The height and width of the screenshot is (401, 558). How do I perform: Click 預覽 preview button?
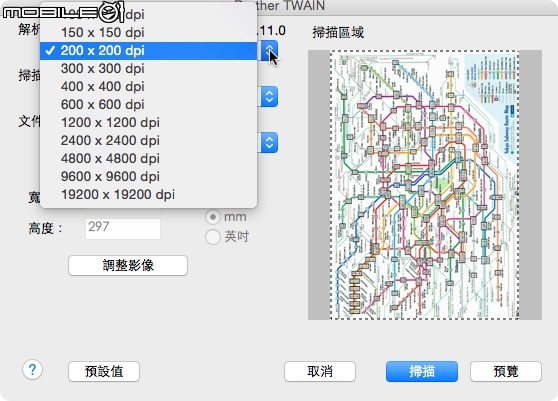coord(506,371)
